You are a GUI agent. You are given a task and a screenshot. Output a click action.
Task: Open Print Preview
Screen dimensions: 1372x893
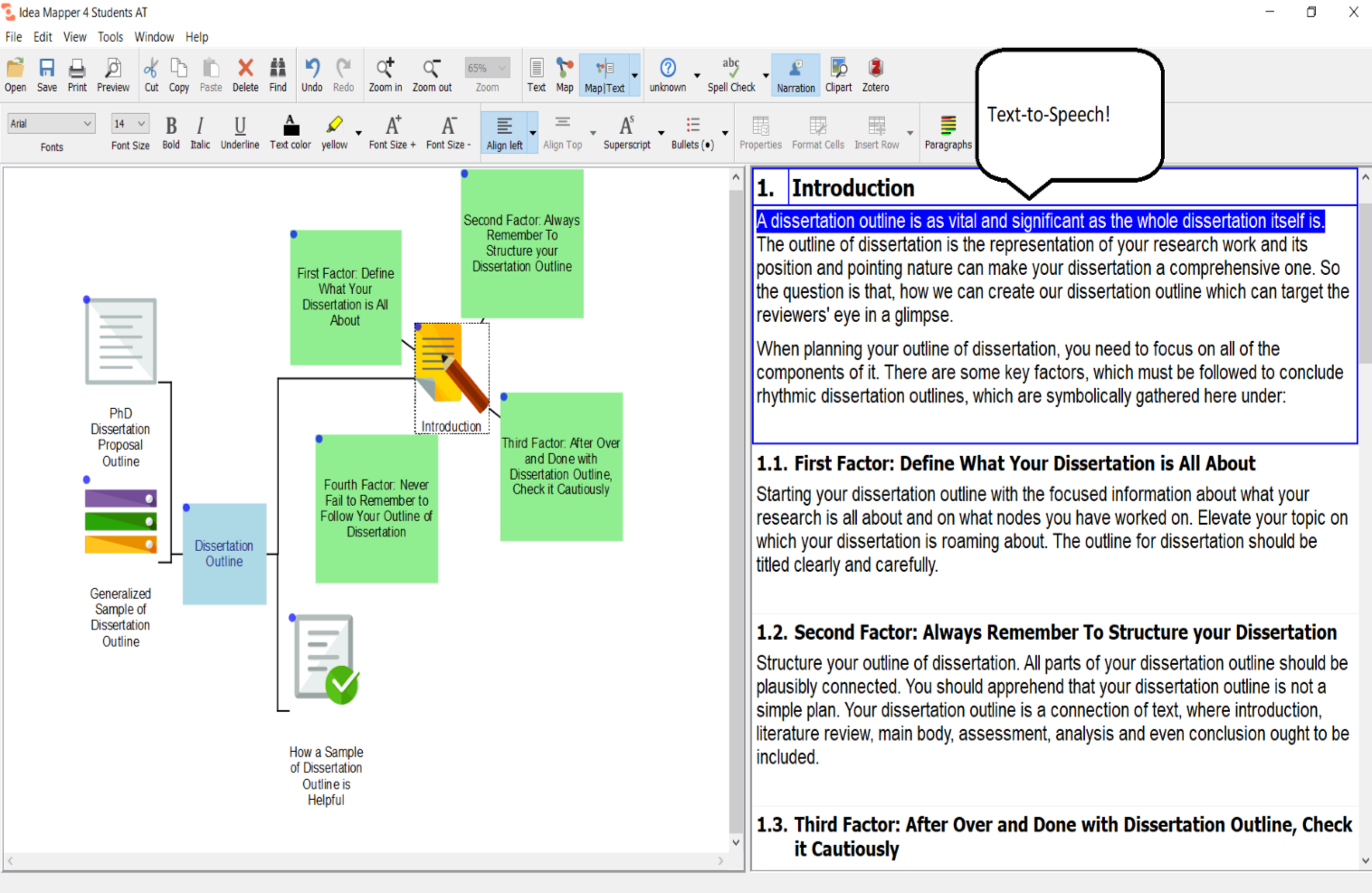113,74
